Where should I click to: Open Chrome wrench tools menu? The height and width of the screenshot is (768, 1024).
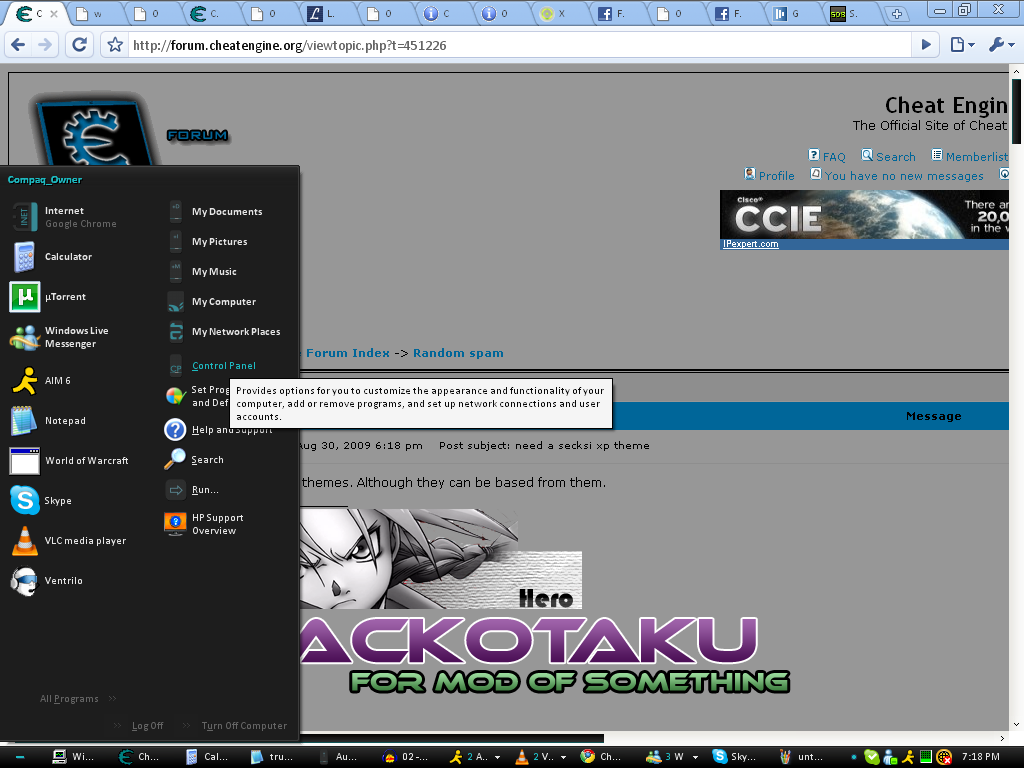point(1001,45)
